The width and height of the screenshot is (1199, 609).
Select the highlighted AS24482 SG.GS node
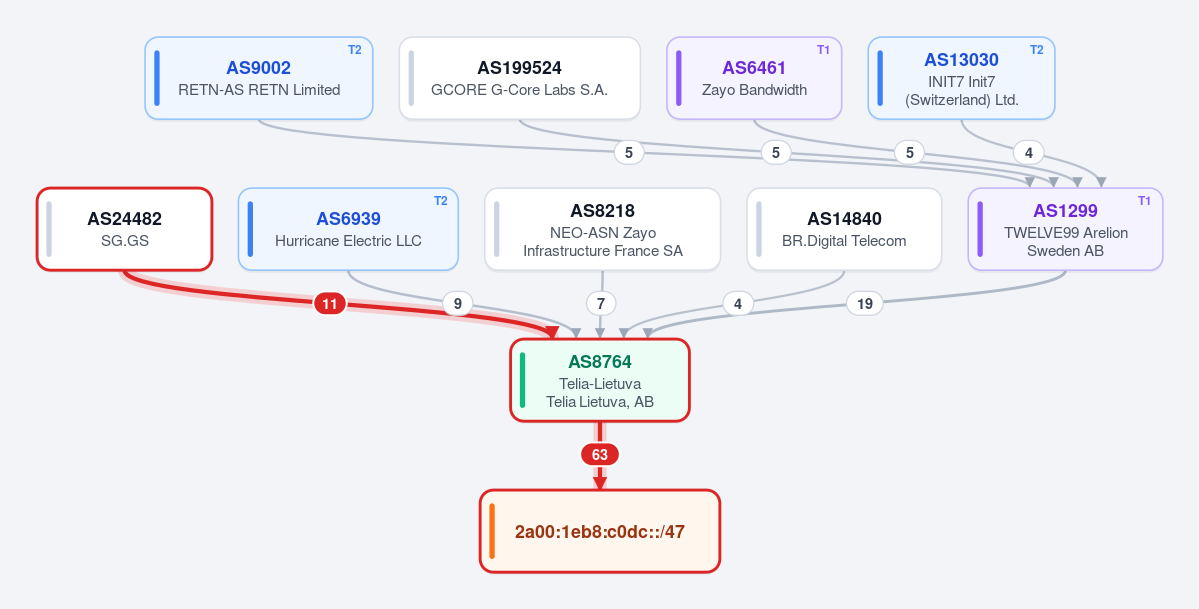[x=125, y=229]
